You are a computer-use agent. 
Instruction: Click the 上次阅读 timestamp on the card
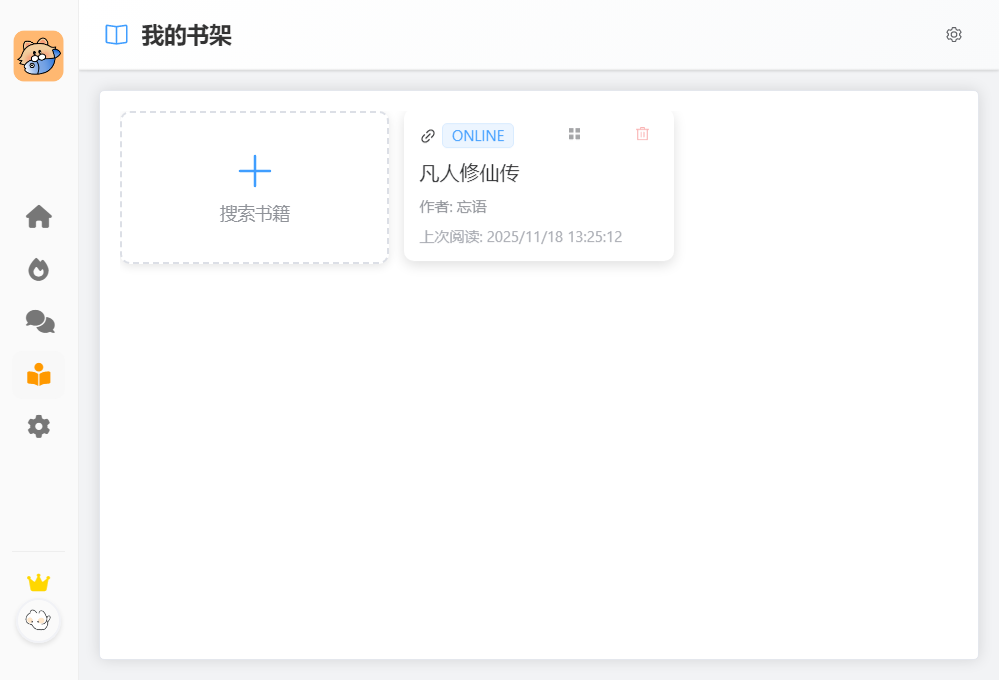(x=521, y=237)
